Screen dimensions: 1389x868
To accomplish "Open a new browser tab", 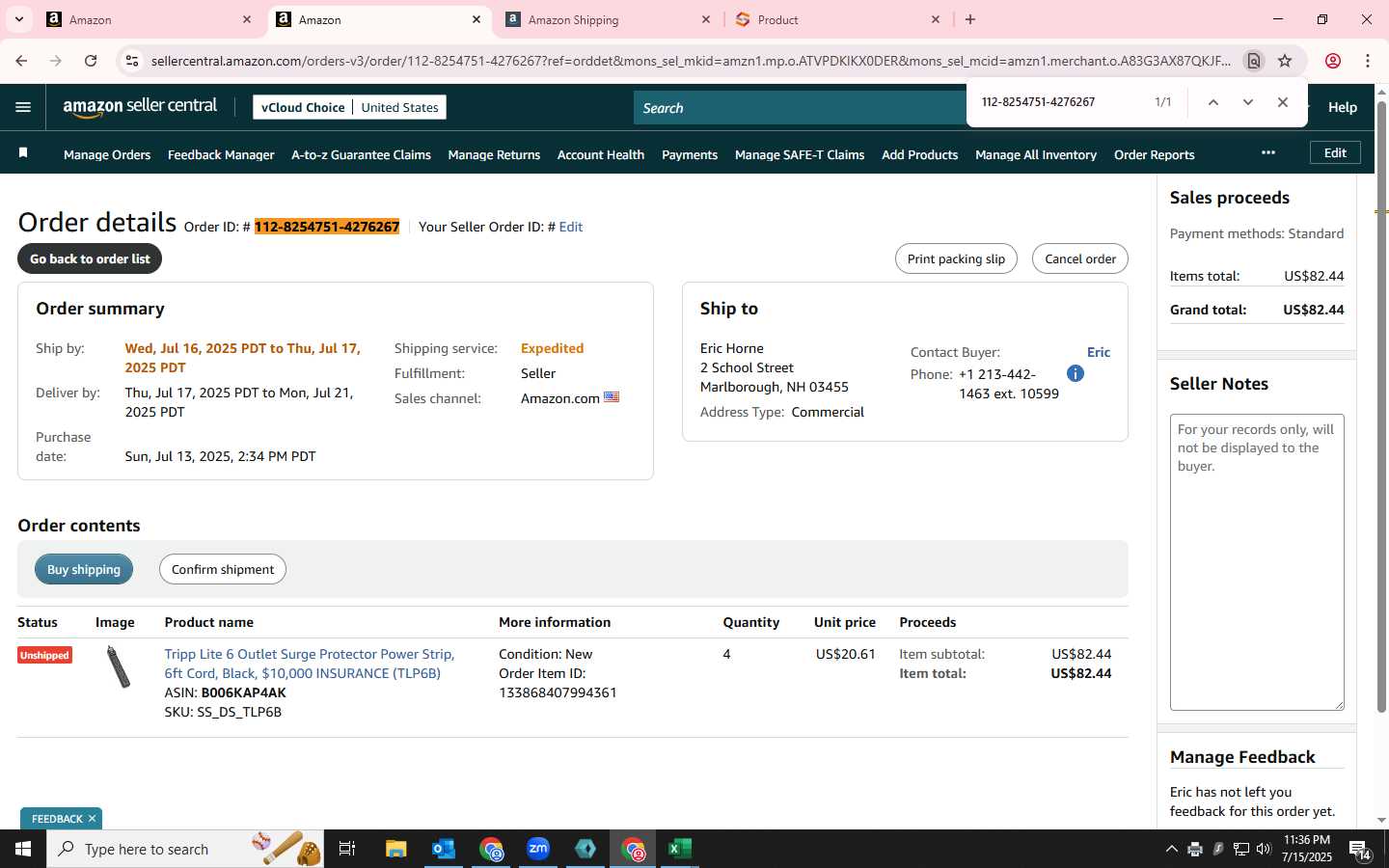I will coord(970,19).
